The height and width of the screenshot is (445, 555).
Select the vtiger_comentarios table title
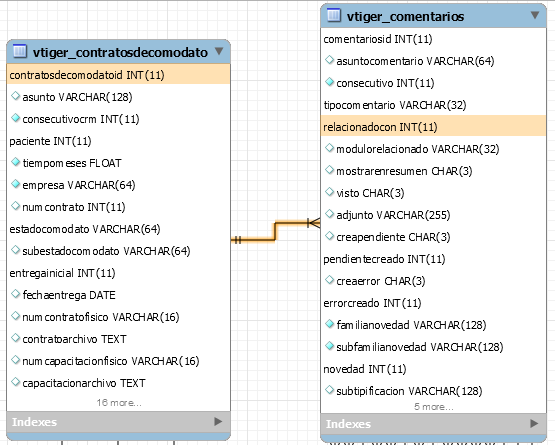point(405,16)
